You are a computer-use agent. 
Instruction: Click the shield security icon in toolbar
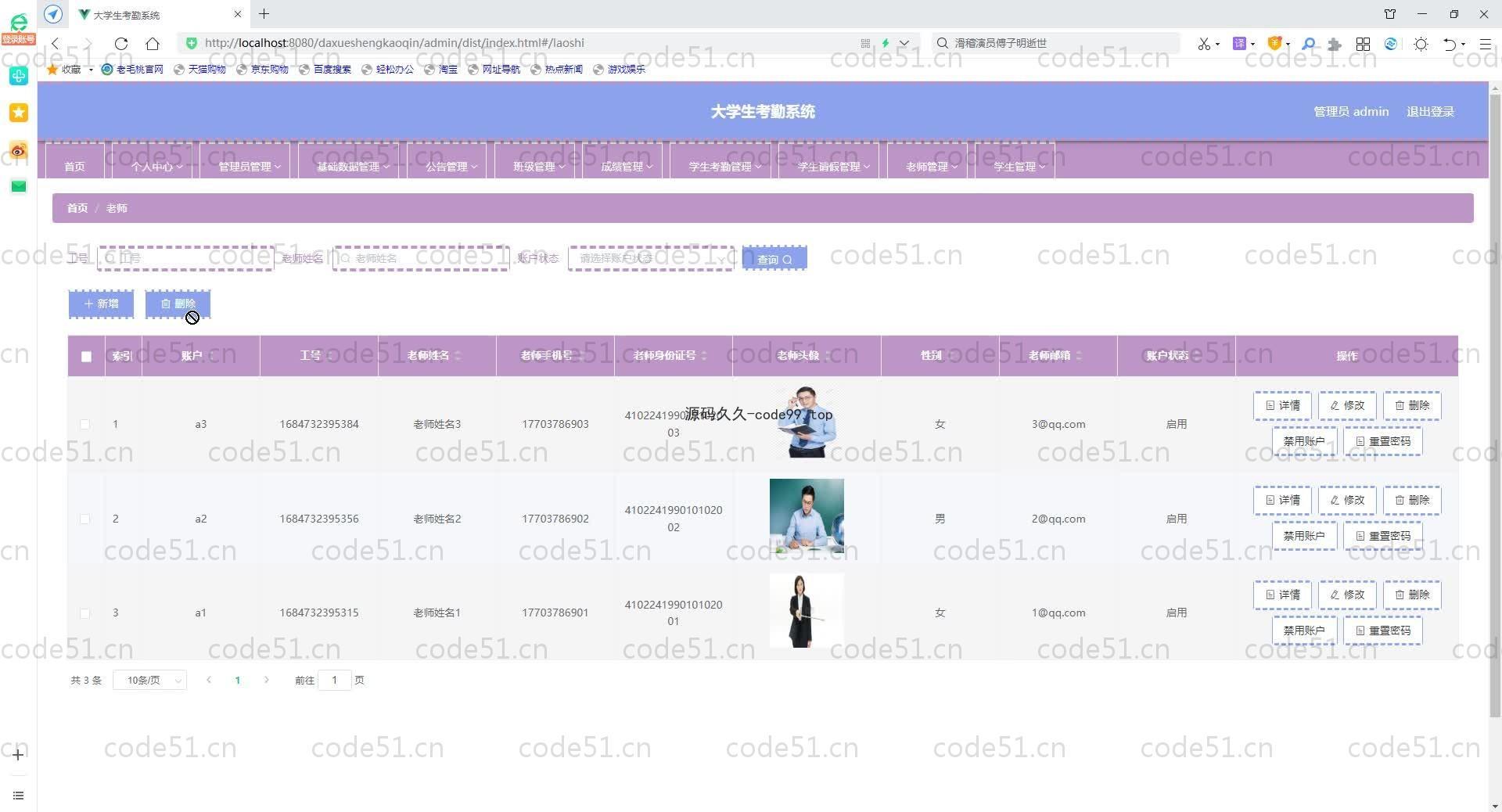1274,44
